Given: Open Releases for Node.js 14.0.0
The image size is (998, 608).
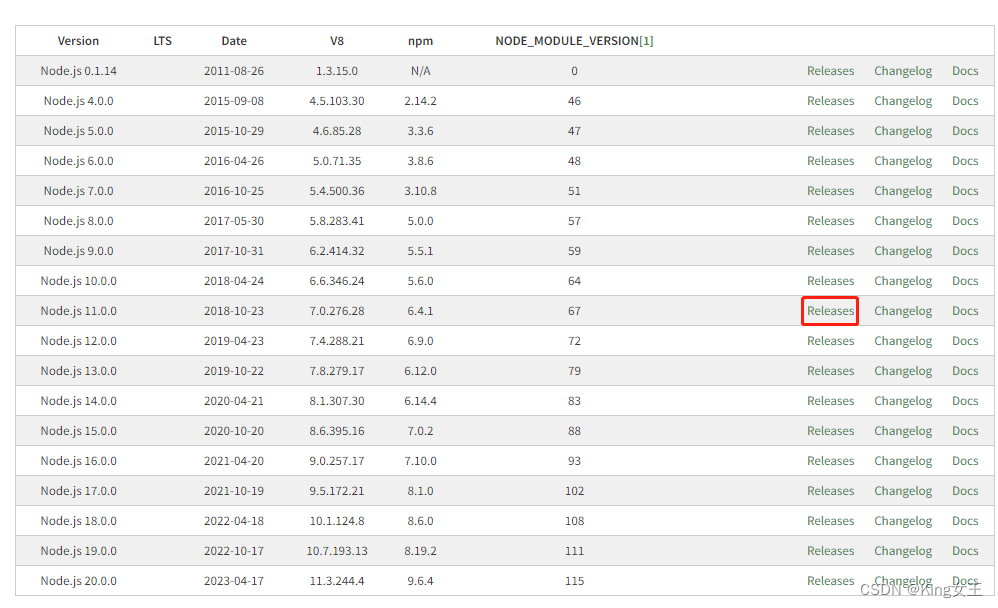Looking at the screenshot, I should (830, 400).
